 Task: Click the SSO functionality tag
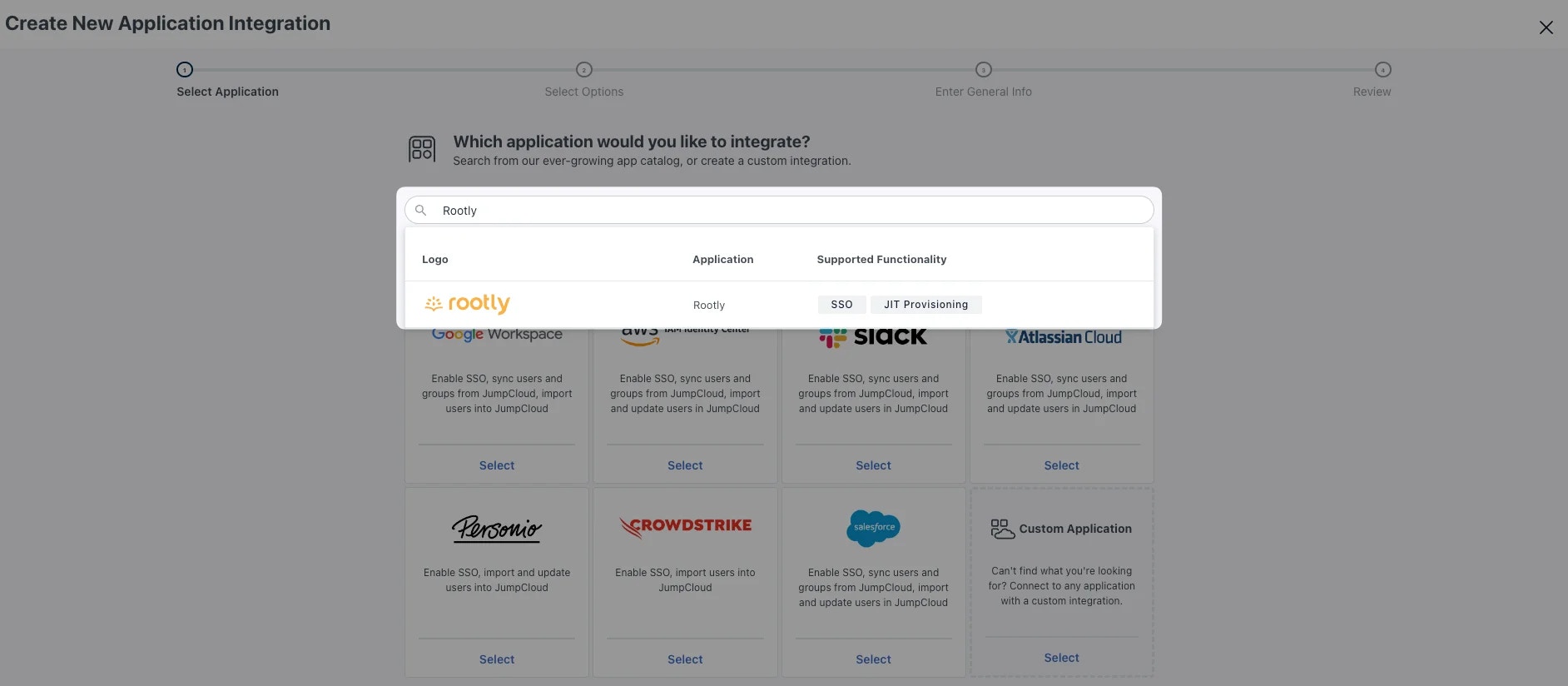pyautogui.click(x=841, y=305)
